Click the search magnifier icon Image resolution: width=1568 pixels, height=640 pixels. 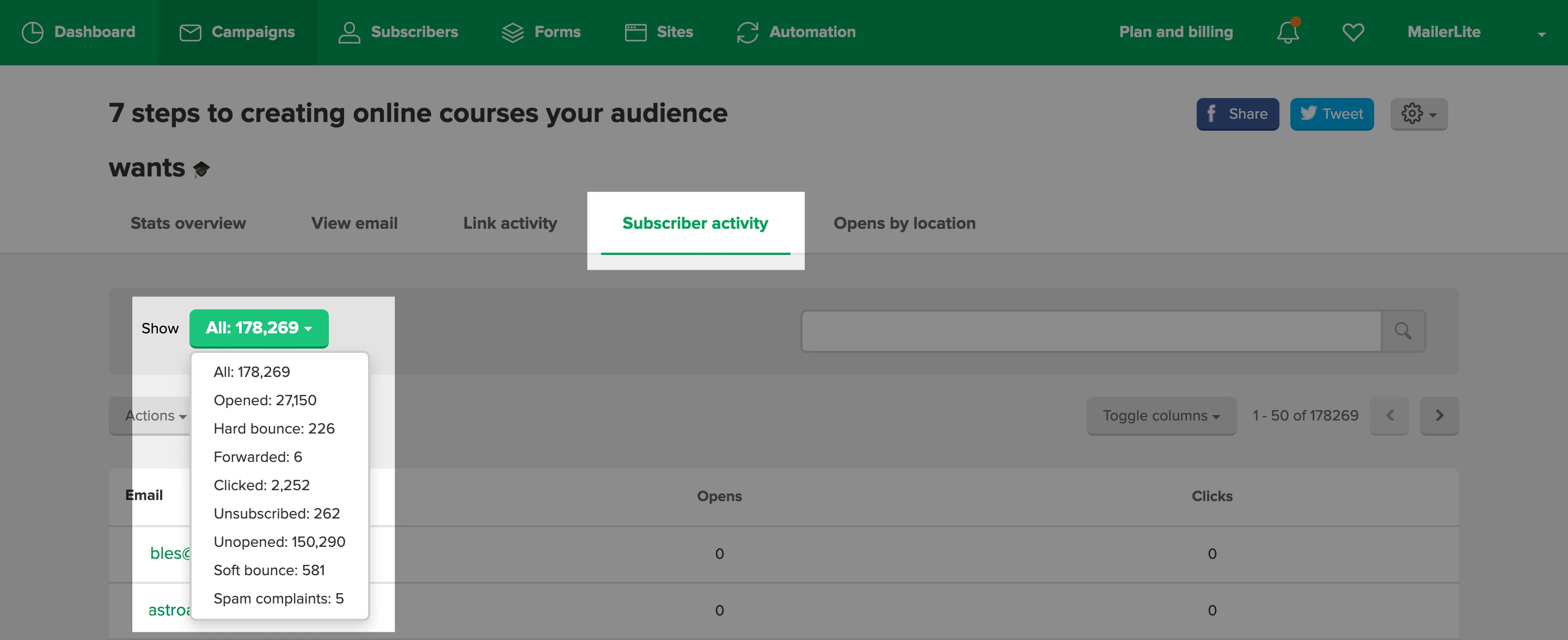pos(1402,331)
